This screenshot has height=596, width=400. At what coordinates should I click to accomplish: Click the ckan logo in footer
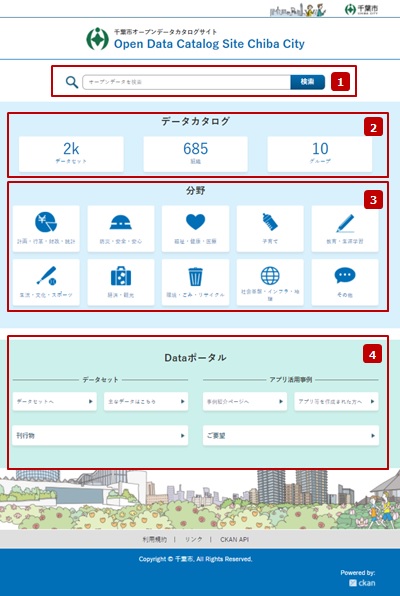point(362,583)
